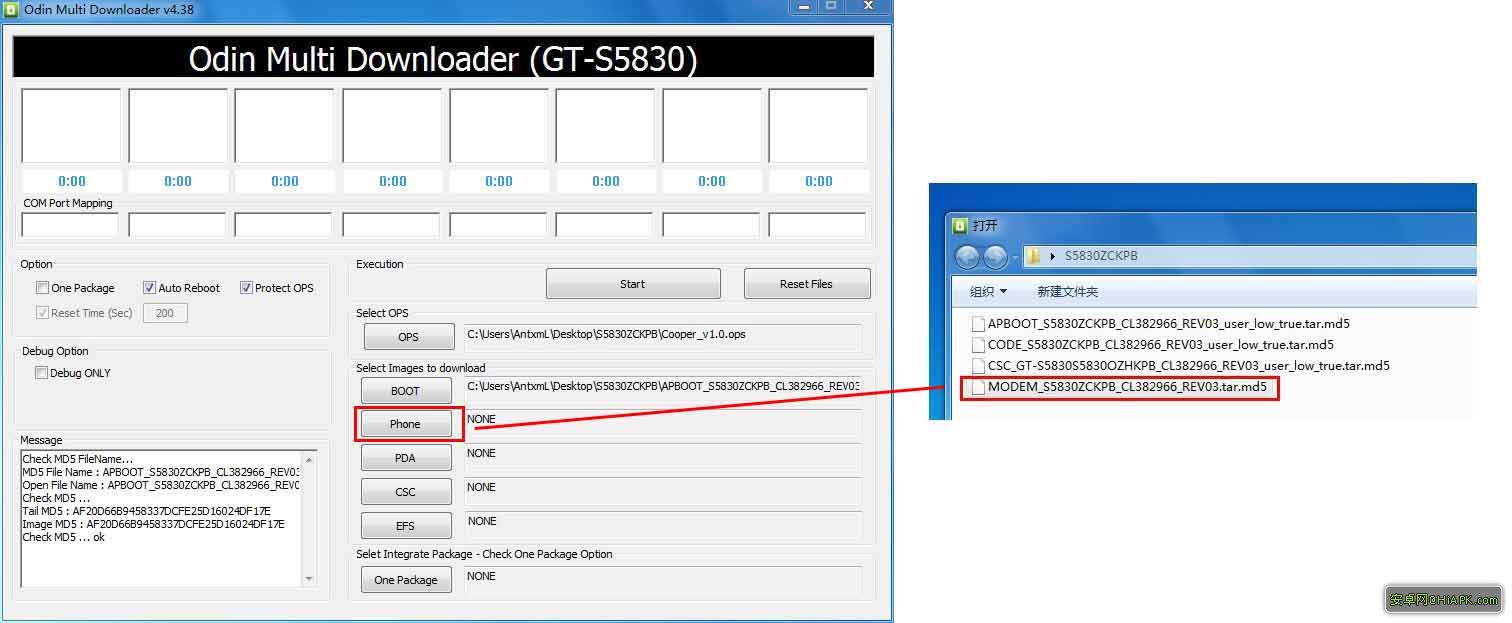Click the Back arrow in Open dialog

tap(968, 257)
